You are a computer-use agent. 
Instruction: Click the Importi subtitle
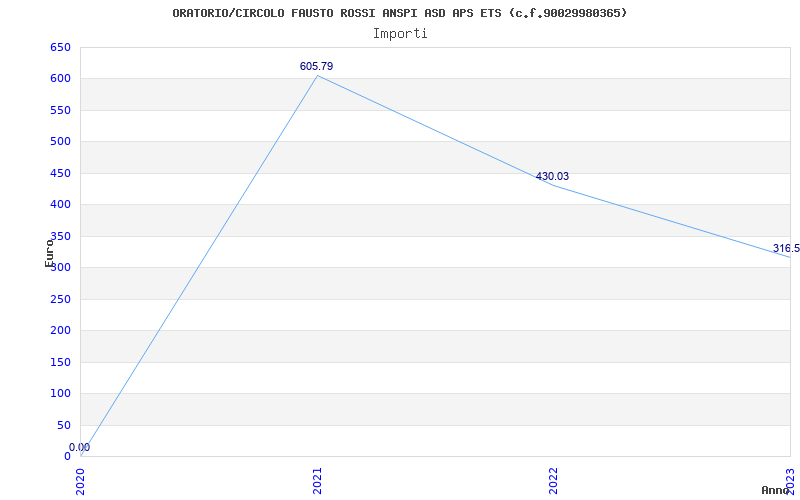coord(399,34)
